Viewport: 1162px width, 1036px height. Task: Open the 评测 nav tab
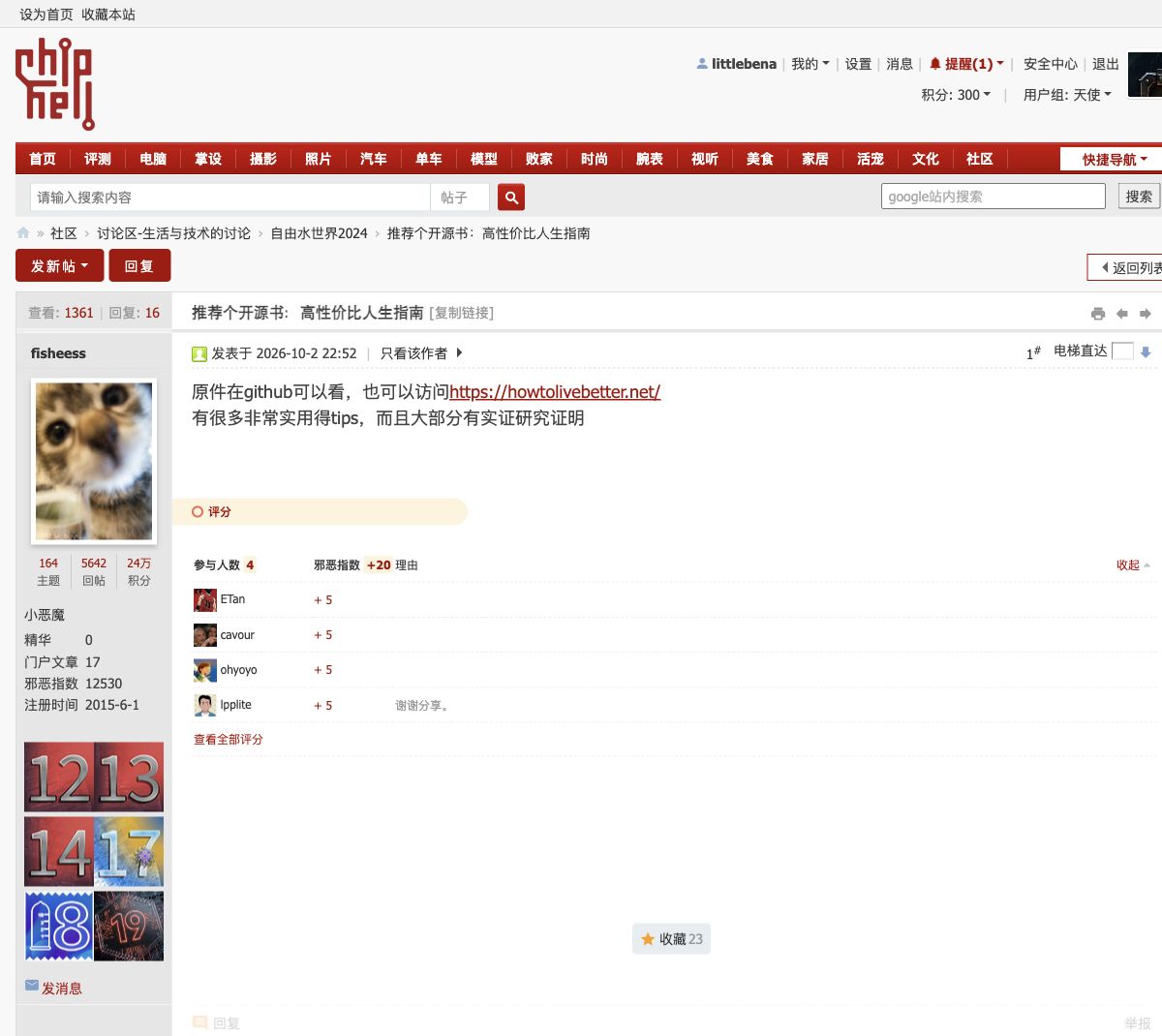98,159
